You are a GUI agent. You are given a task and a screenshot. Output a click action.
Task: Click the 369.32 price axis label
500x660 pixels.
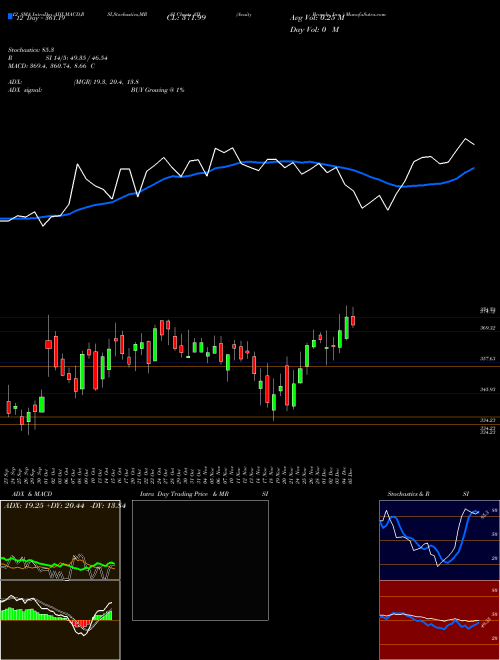coord(487,328)
